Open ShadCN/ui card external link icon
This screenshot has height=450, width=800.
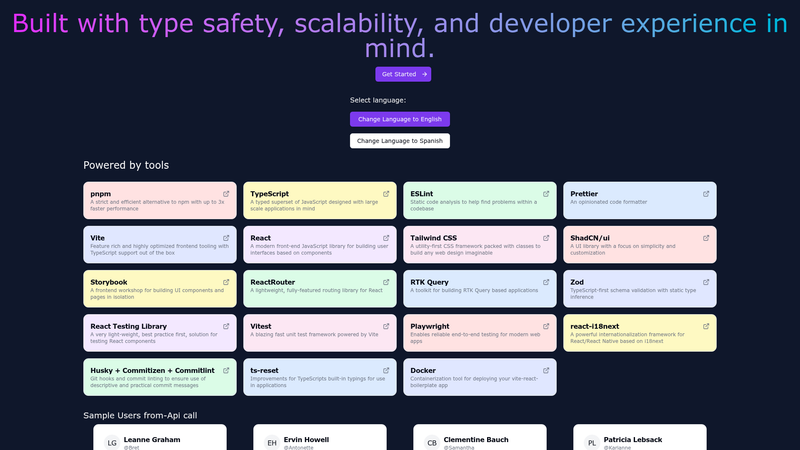706,238
